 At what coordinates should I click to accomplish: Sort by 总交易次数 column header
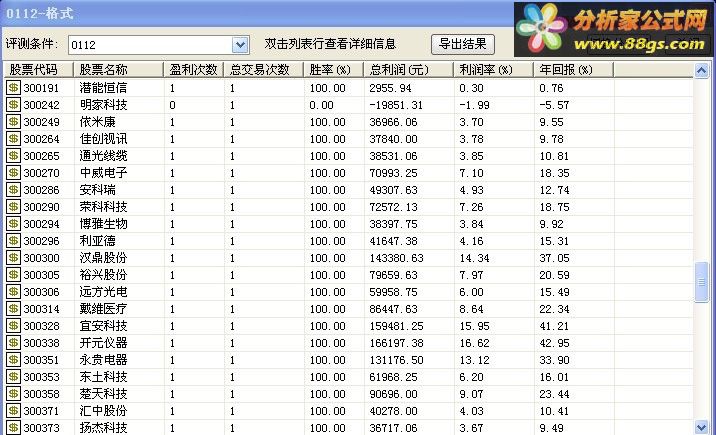(263, 69)
